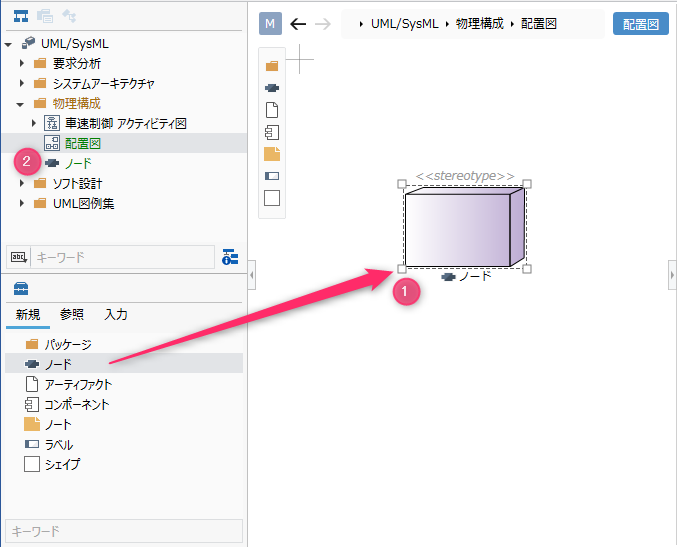Select ノード in the toolbox list
The image size is (677, 547).
coord(124,364)
